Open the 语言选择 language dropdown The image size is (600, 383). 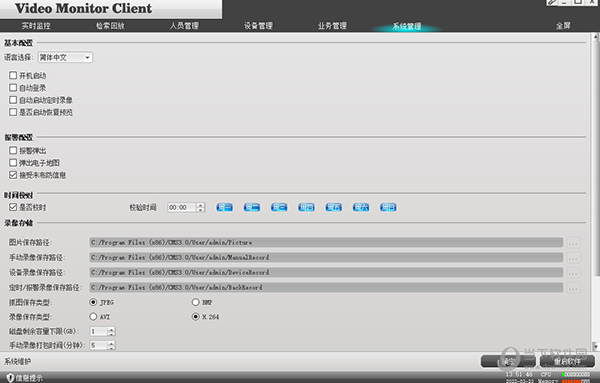pyautogui.click(x=65, y=57)
